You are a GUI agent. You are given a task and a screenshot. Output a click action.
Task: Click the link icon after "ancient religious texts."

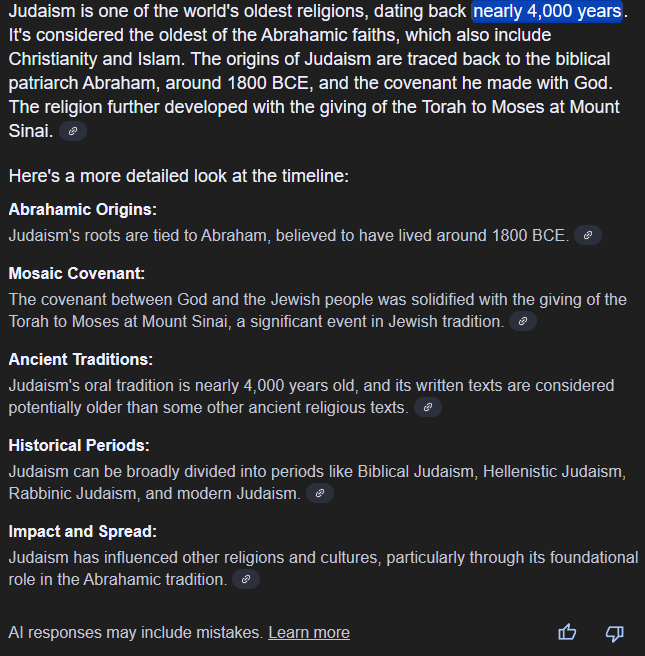(427, 407)
